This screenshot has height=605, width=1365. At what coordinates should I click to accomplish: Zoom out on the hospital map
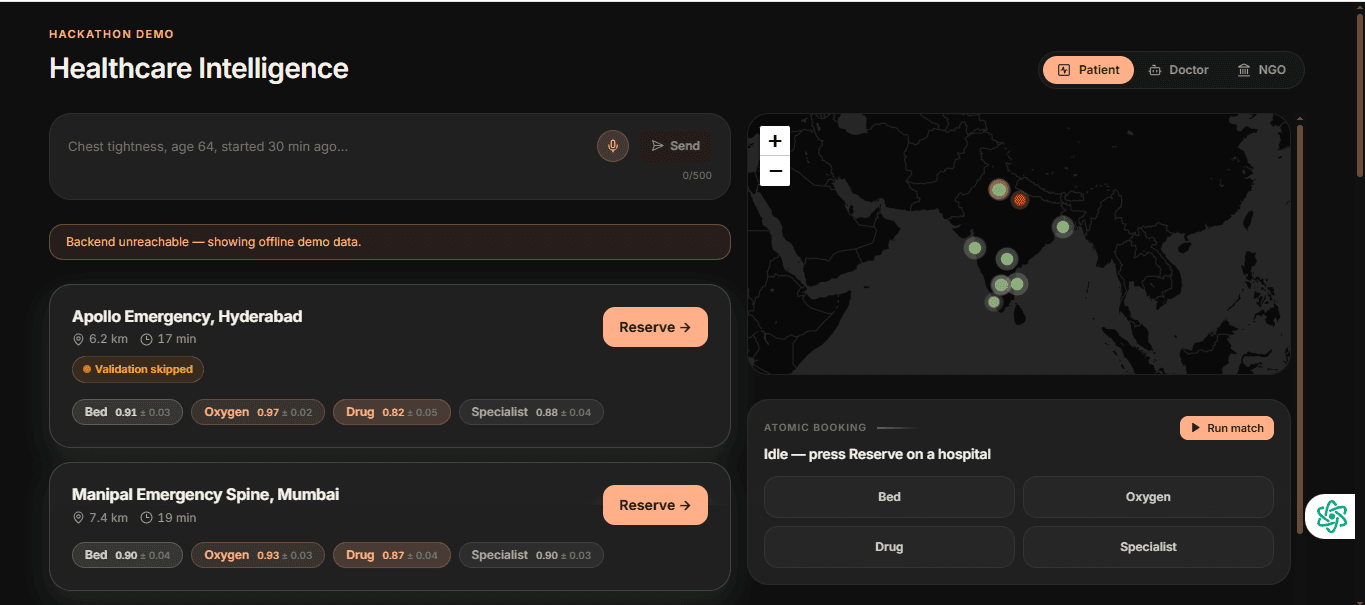(x=775, y=171)
